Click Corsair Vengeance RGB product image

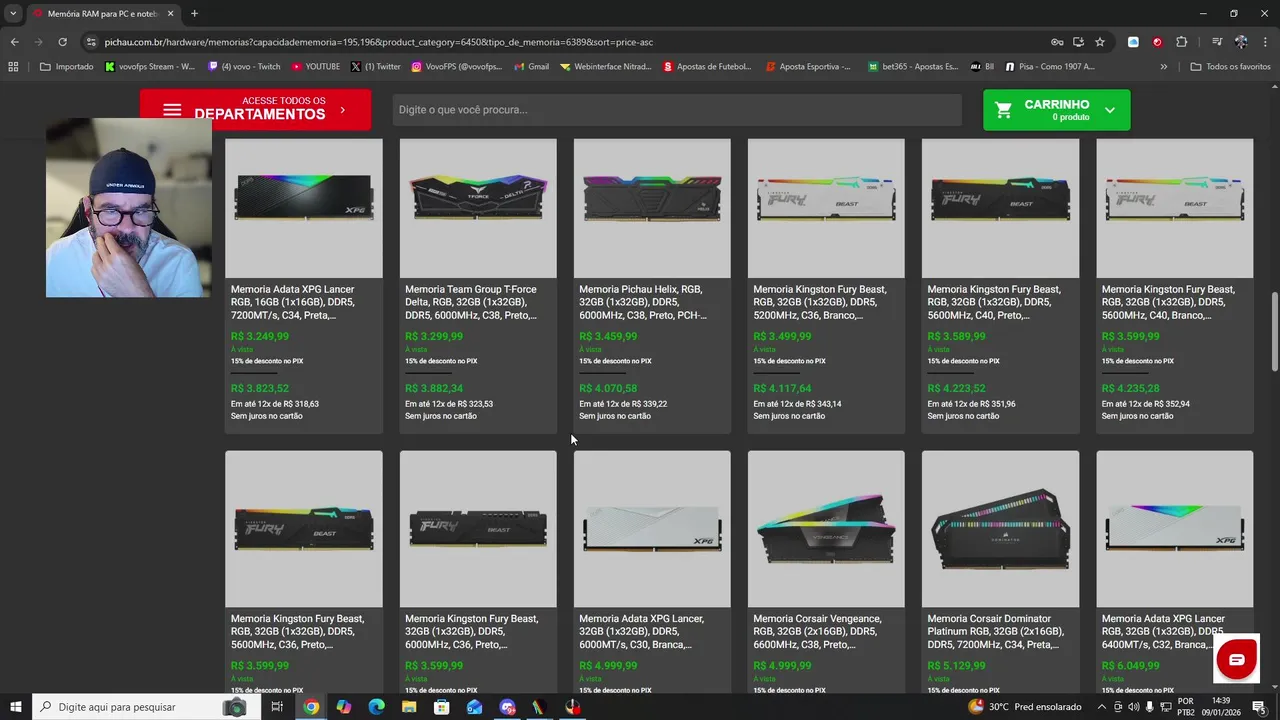pyautogui.click(x=826, y=529)
